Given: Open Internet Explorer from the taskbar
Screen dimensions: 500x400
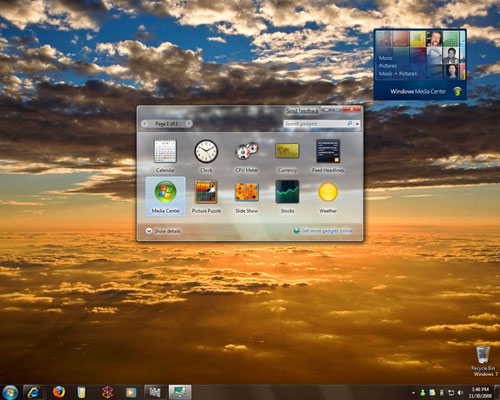Looking at the screenshot, I should [x=33, y=392].
